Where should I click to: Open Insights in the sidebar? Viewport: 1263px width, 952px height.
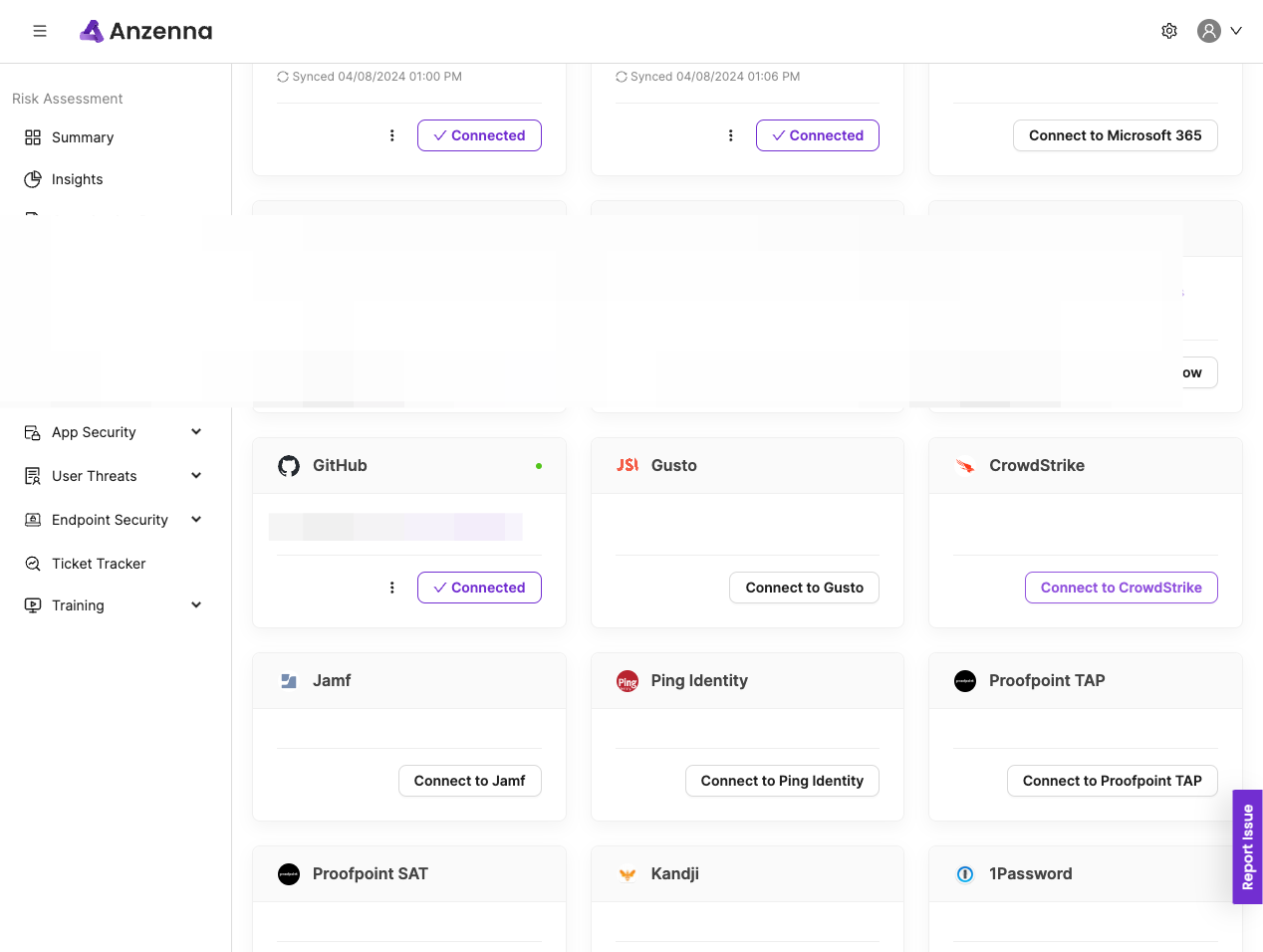[78, 179]
